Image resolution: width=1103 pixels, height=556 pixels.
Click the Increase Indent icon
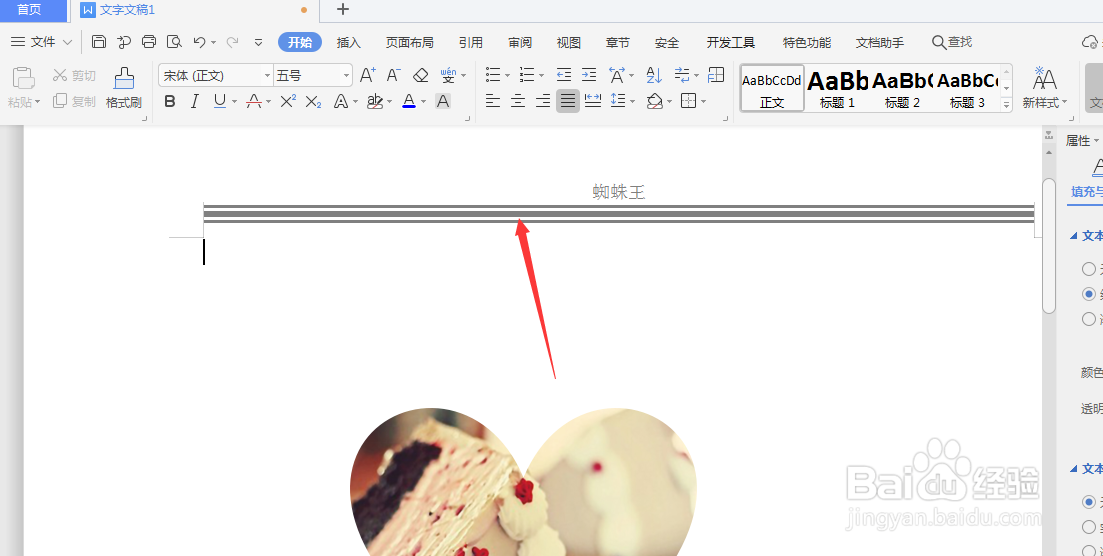coord(589,75)
